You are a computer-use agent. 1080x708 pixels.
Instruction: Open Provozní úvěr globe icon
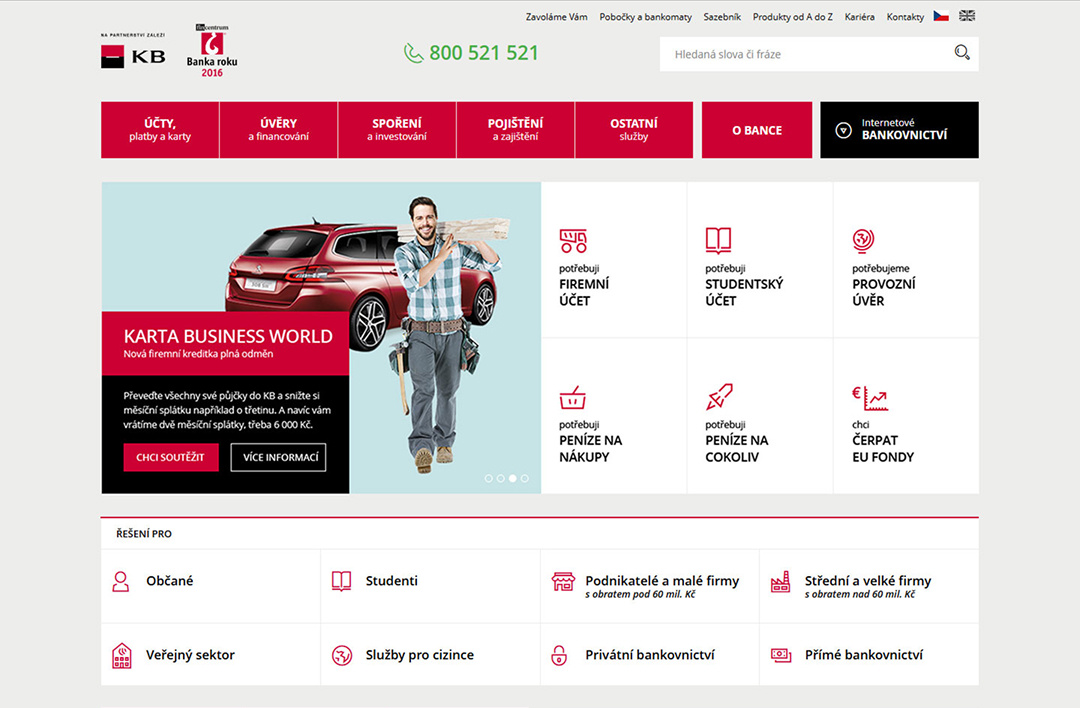click(863, 241)
